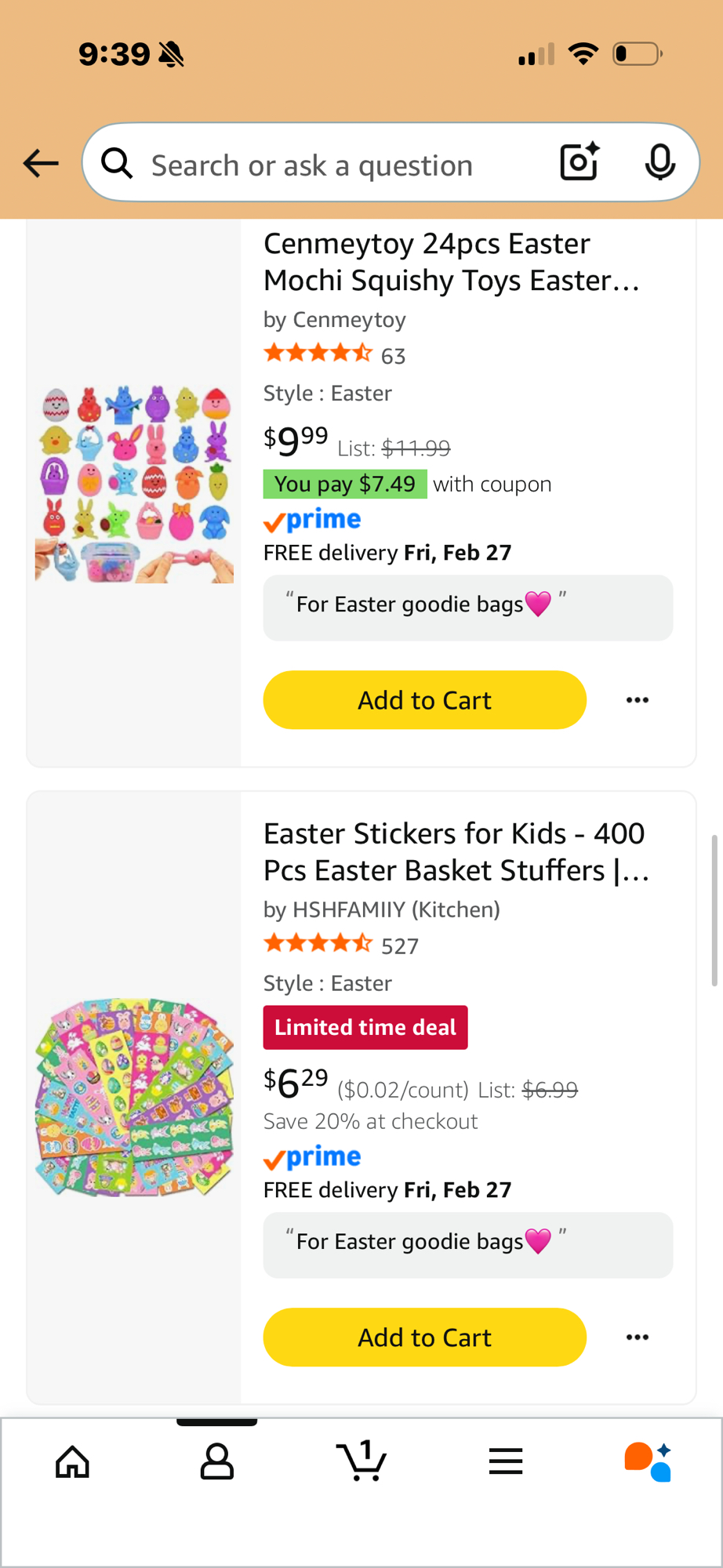The height and width of the screenshot is (1568, 723).
Task: Tap the microphone voice search icon
Action: coord(659,162)
